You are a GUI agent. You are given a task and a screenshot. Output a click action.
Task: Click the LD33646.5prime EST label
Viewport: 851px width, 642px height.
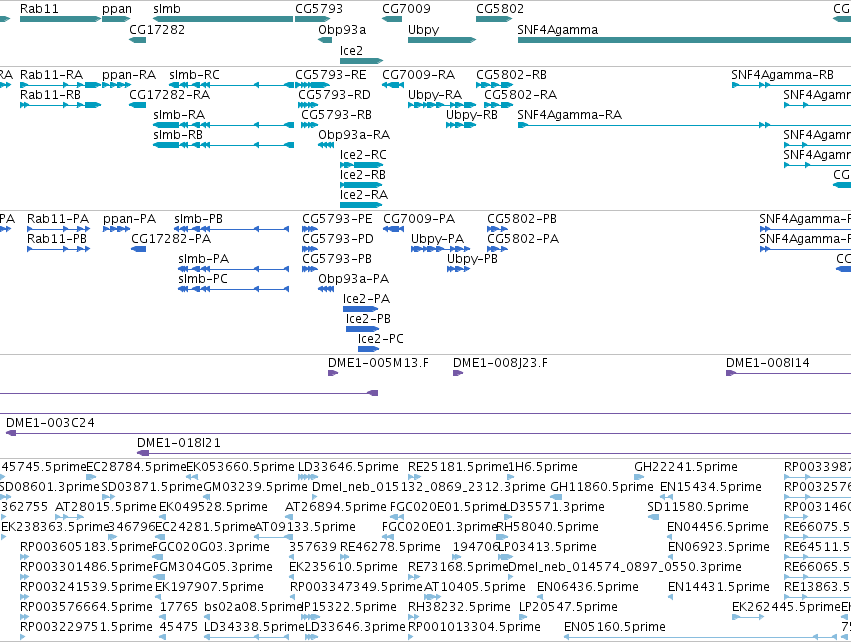[348, 467]
